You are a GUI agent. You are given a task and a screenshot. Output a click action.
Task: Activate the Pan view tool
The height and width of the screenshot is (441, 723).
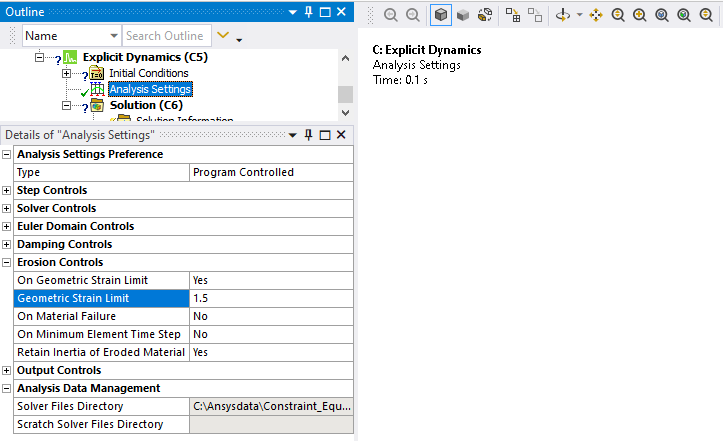(596, 15)
